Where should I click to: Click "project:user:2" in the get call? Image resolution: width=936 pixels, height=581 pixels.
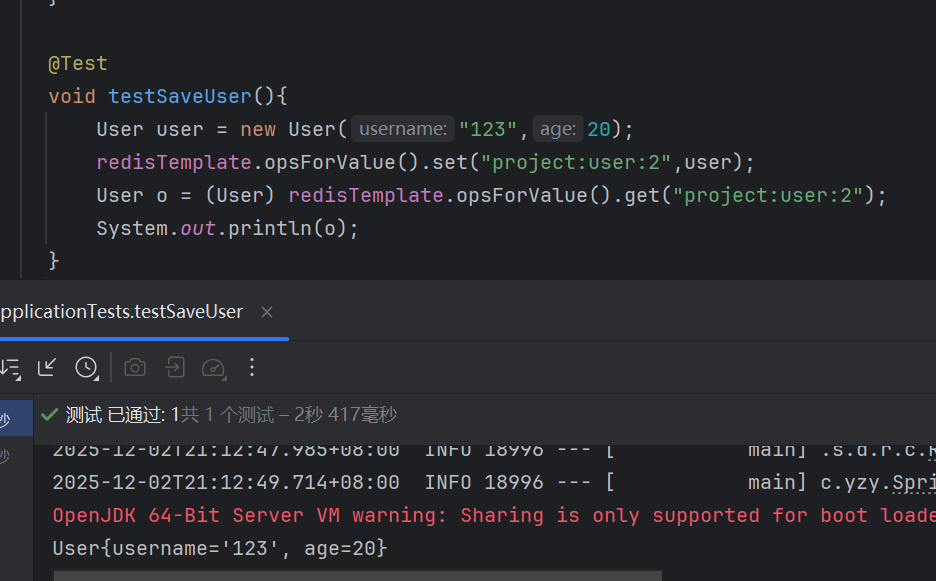tap(768, 195)
